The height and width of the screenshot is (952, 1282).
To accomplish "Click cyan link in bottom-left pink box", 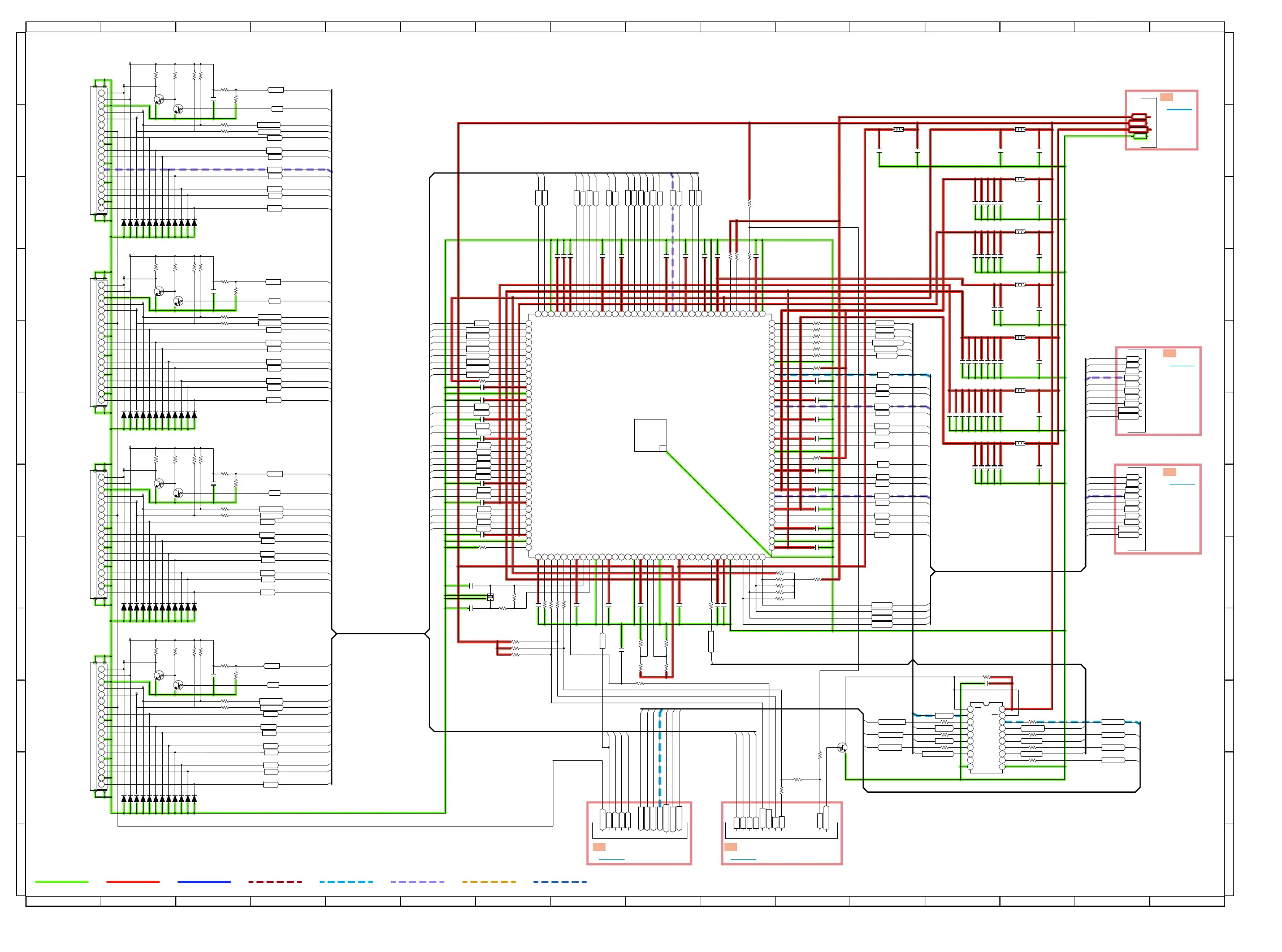I will (612, 860).
